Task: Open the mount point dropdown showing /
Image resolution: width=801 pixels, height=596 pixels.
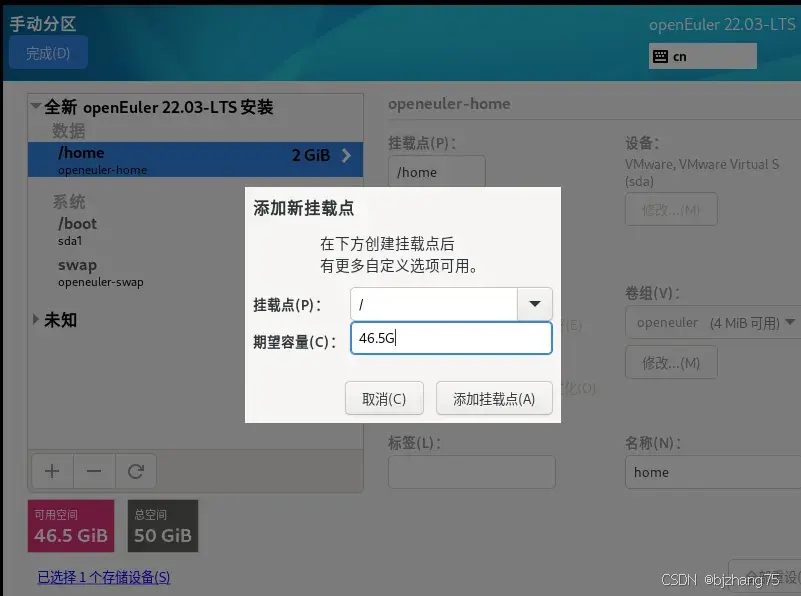Action: 534,303
